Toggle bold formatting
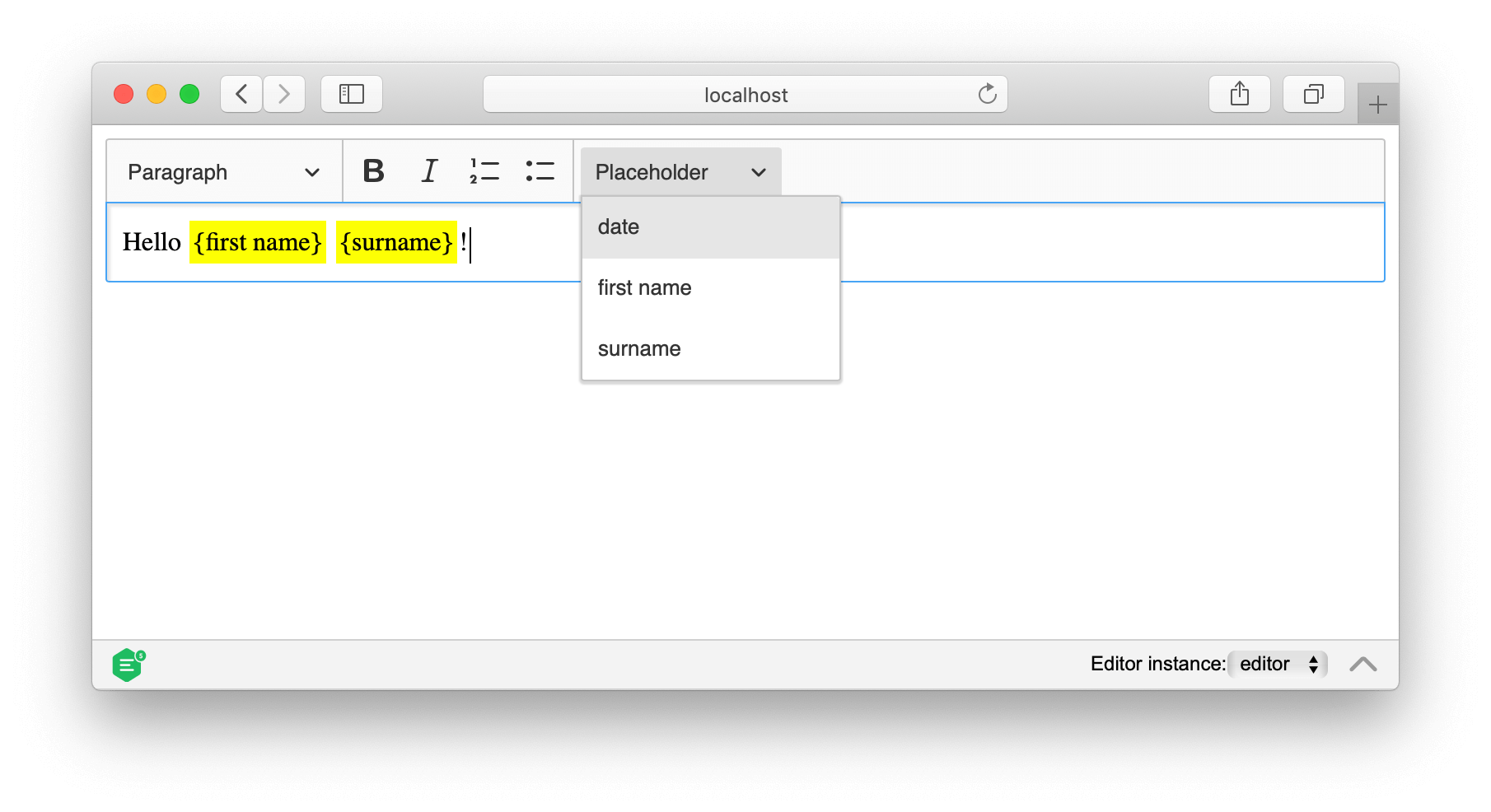The height and width of the screenshot is (812, 1491). [x=374, y=171]
